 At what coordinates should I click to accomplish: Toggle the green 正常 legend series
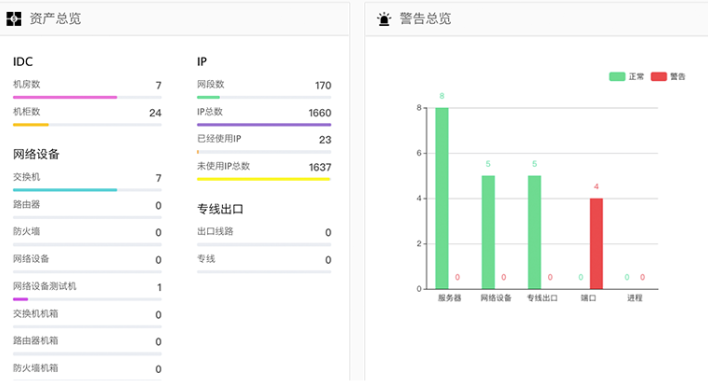point(617,76)
